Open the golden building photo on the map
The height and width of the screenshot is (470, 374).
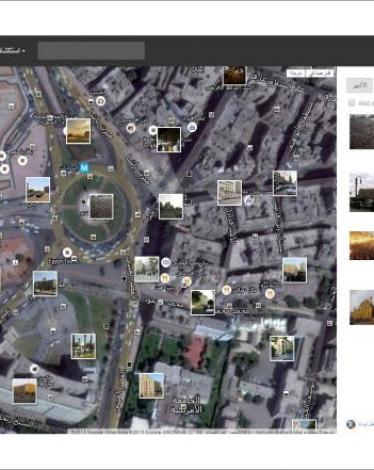click(294, 270)
